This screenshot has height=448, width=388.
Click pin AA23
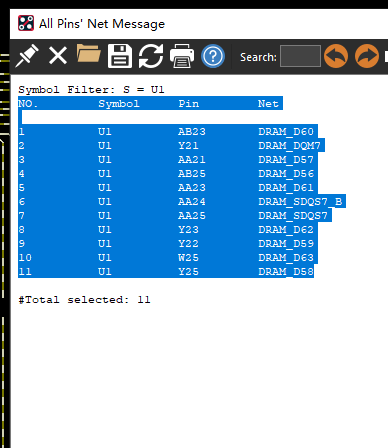click(192, 188)
